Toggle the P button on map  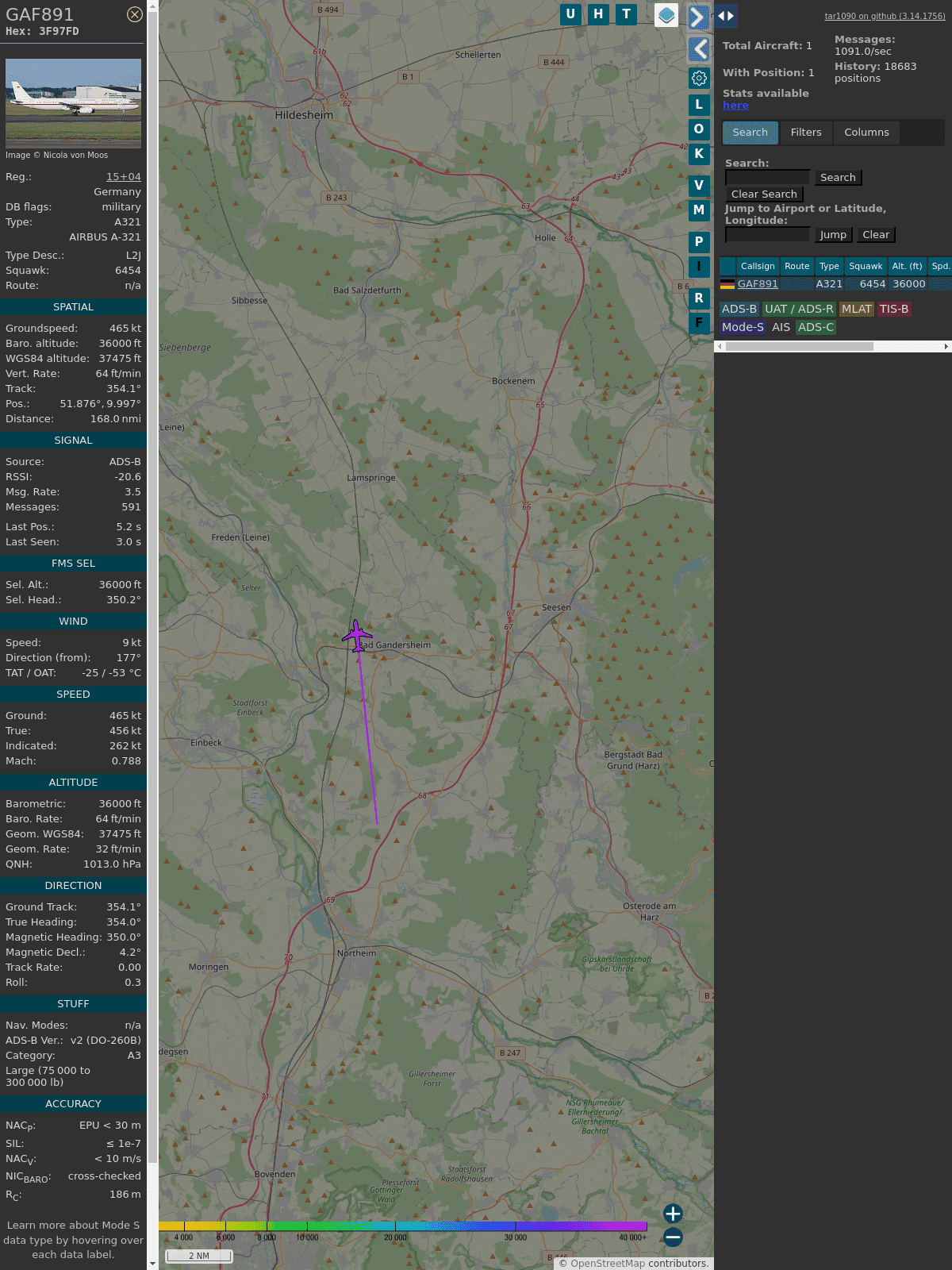(x=699, y=241)
